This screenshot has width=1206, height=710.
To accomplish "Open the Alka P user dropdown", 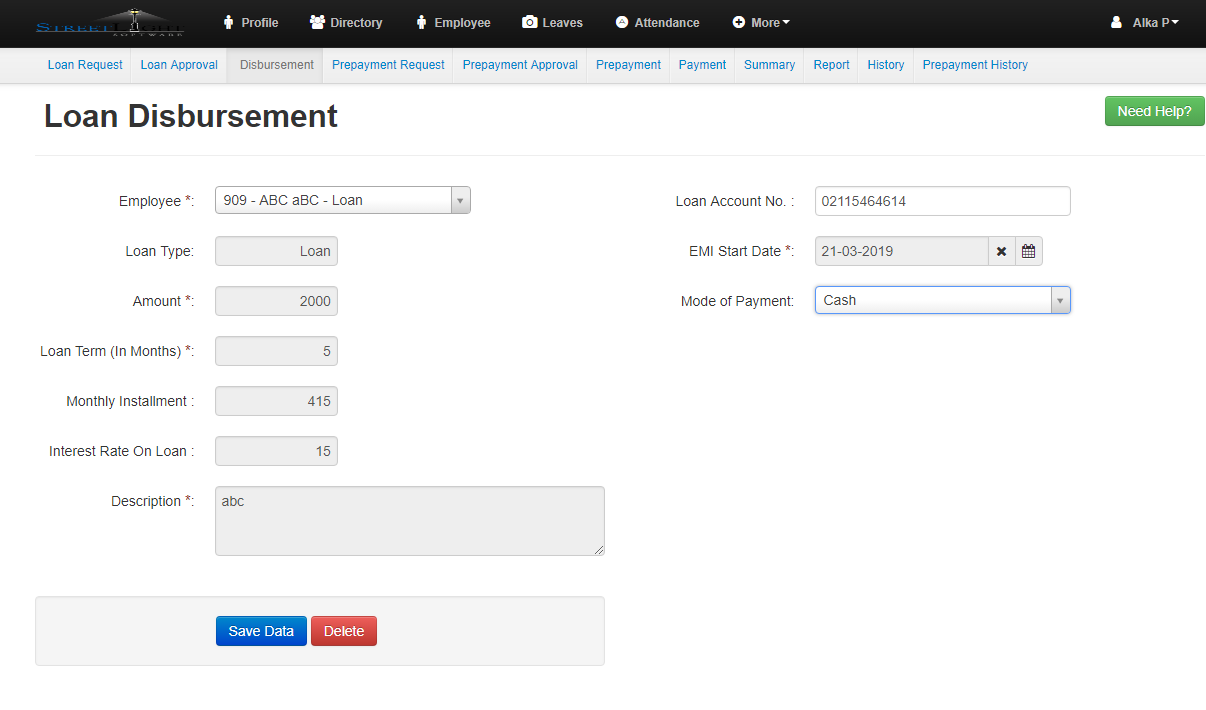I will [1145, 22].
